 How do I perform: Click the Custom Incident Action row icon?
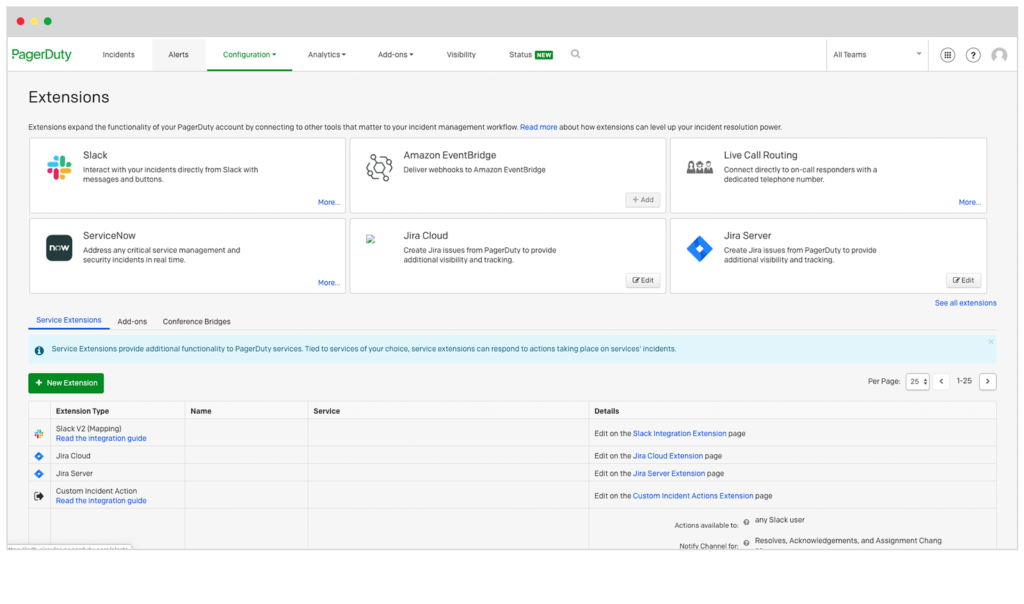coord(39,496)
